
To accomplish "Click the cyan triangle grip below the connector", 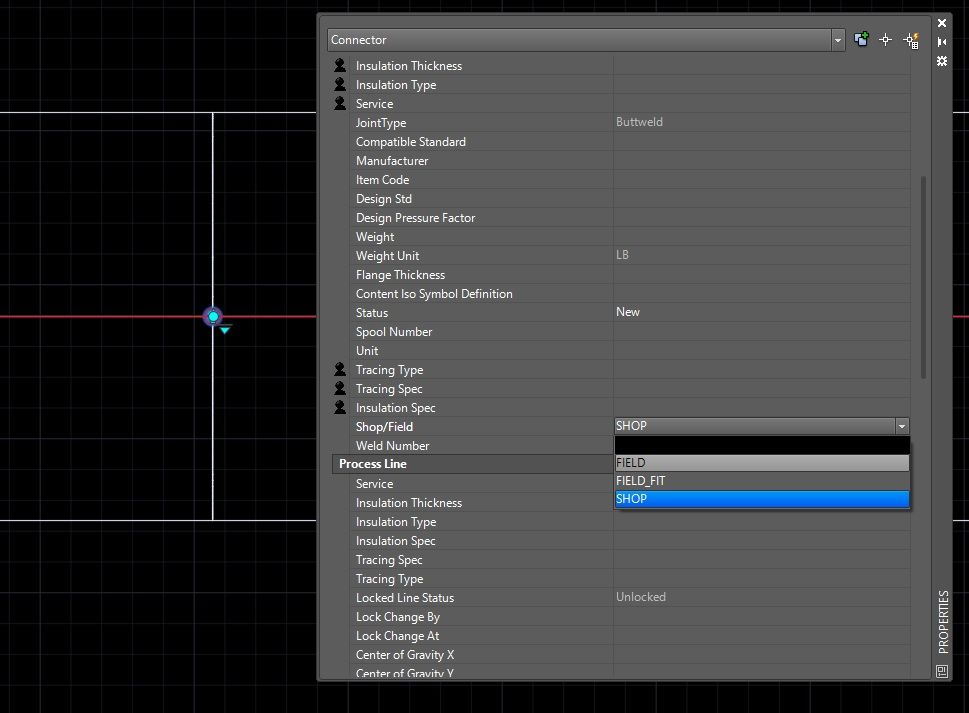I will tap(225, 330).
